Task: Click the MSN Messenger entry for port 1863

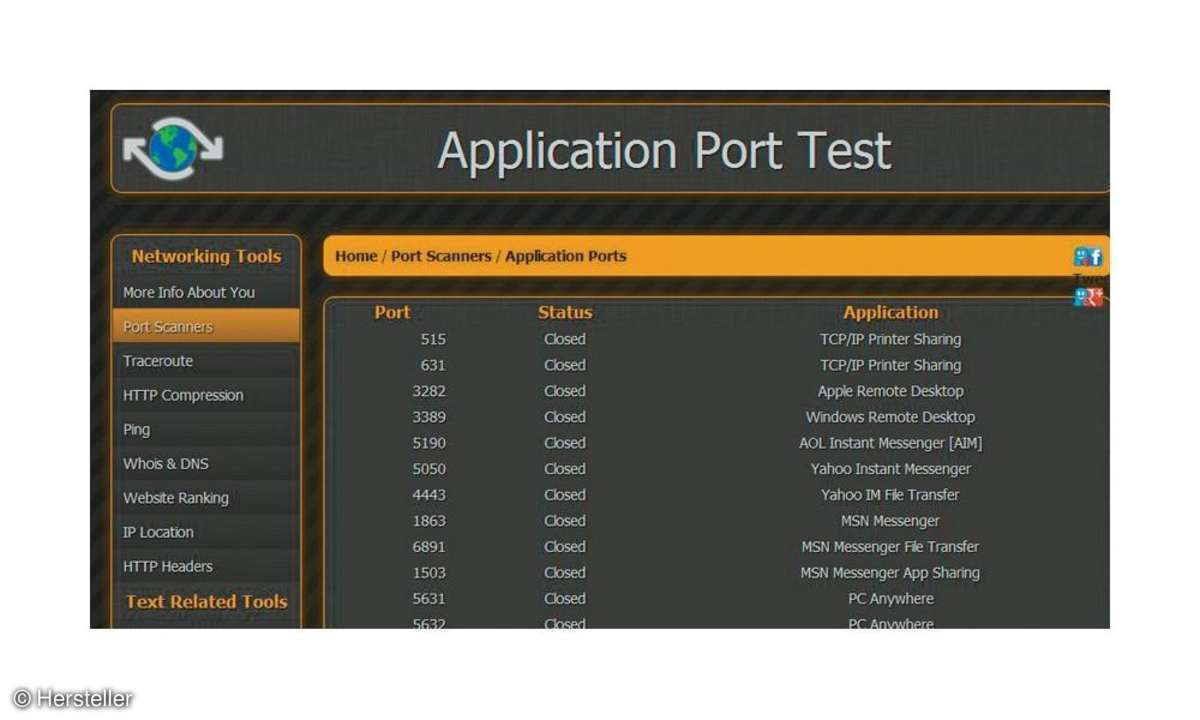Action: point(891,521)
